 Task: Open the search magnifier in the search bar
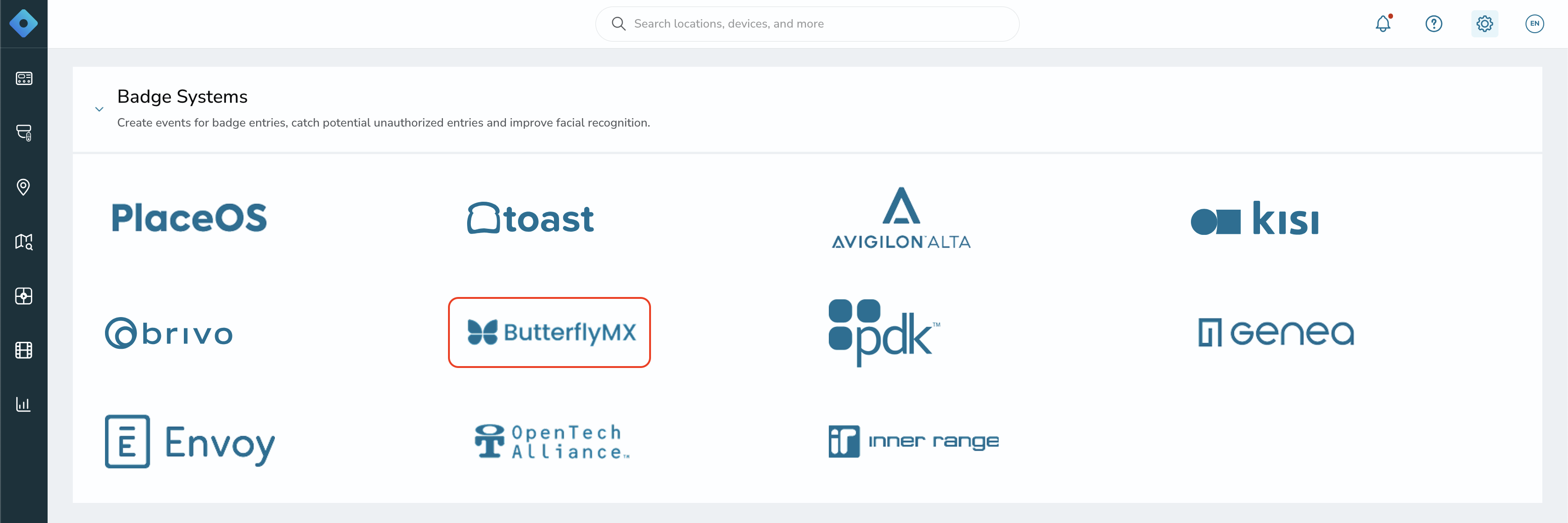pyautogui.click(x=618, y=24)
